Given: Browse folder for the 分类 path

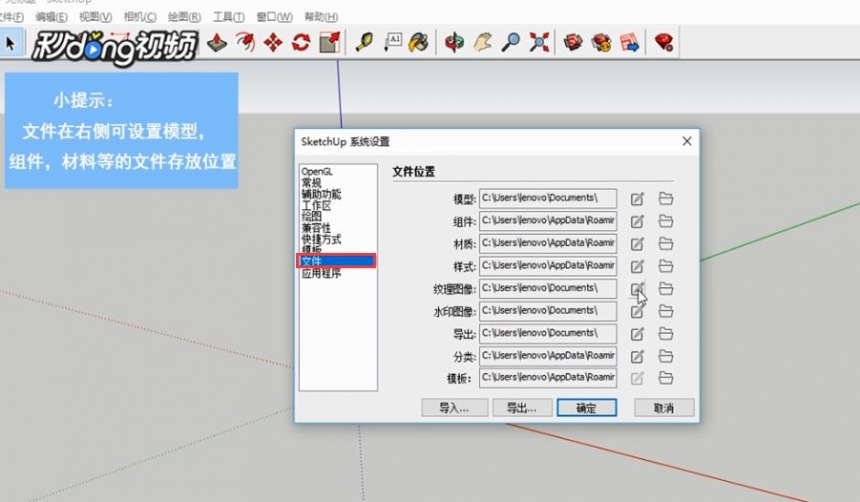Looking at the screenshot, I should point(666,356).
